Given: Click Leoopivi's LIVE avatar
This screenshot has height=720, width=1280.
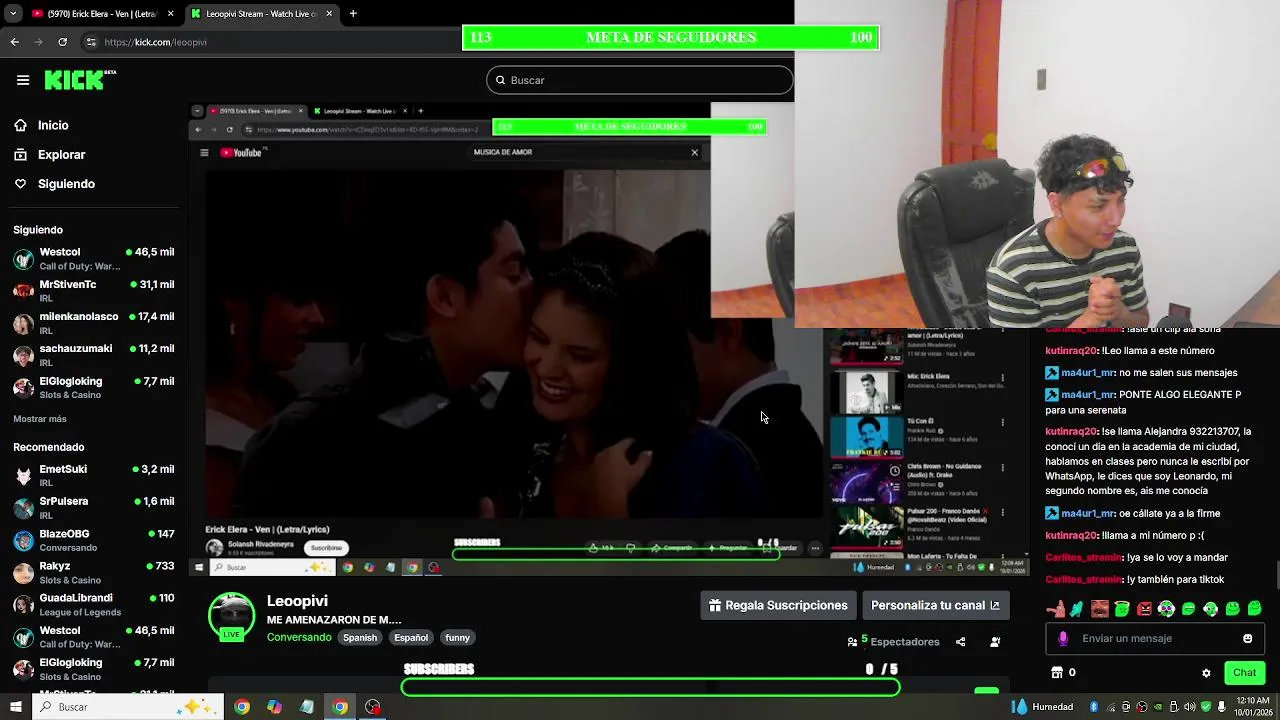Looking at the screenshot, I should [x=231, y=617].
